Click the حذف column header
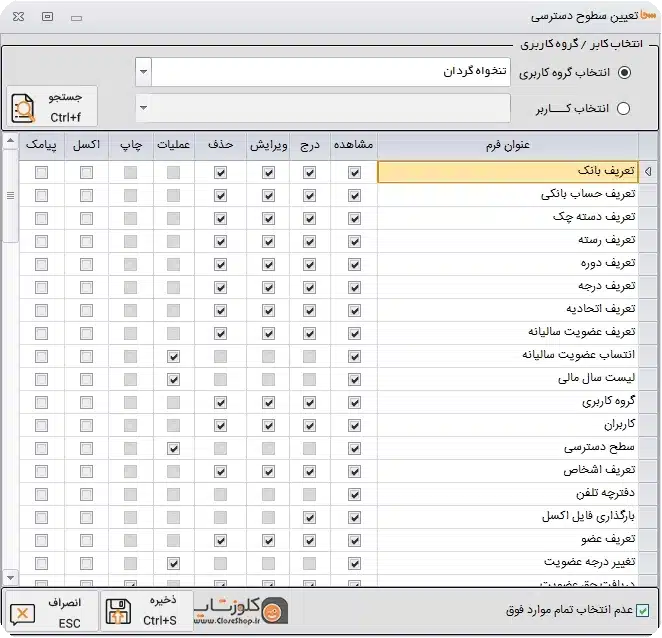 click(x=220, y=145)
